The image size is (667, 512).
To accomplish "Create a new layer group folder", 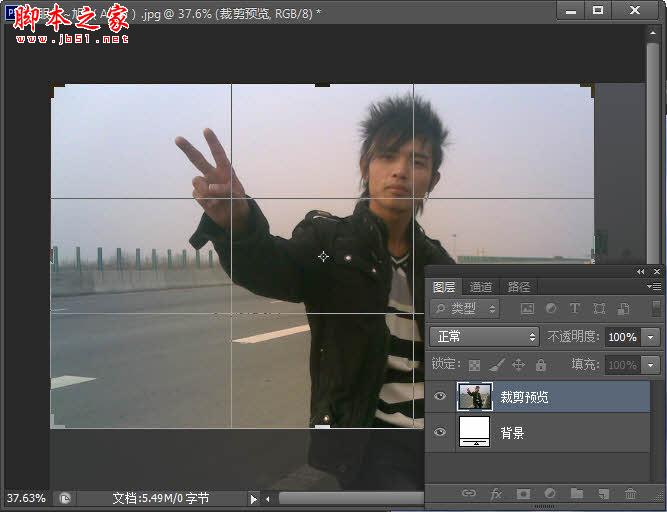I will tap(577, 493).
